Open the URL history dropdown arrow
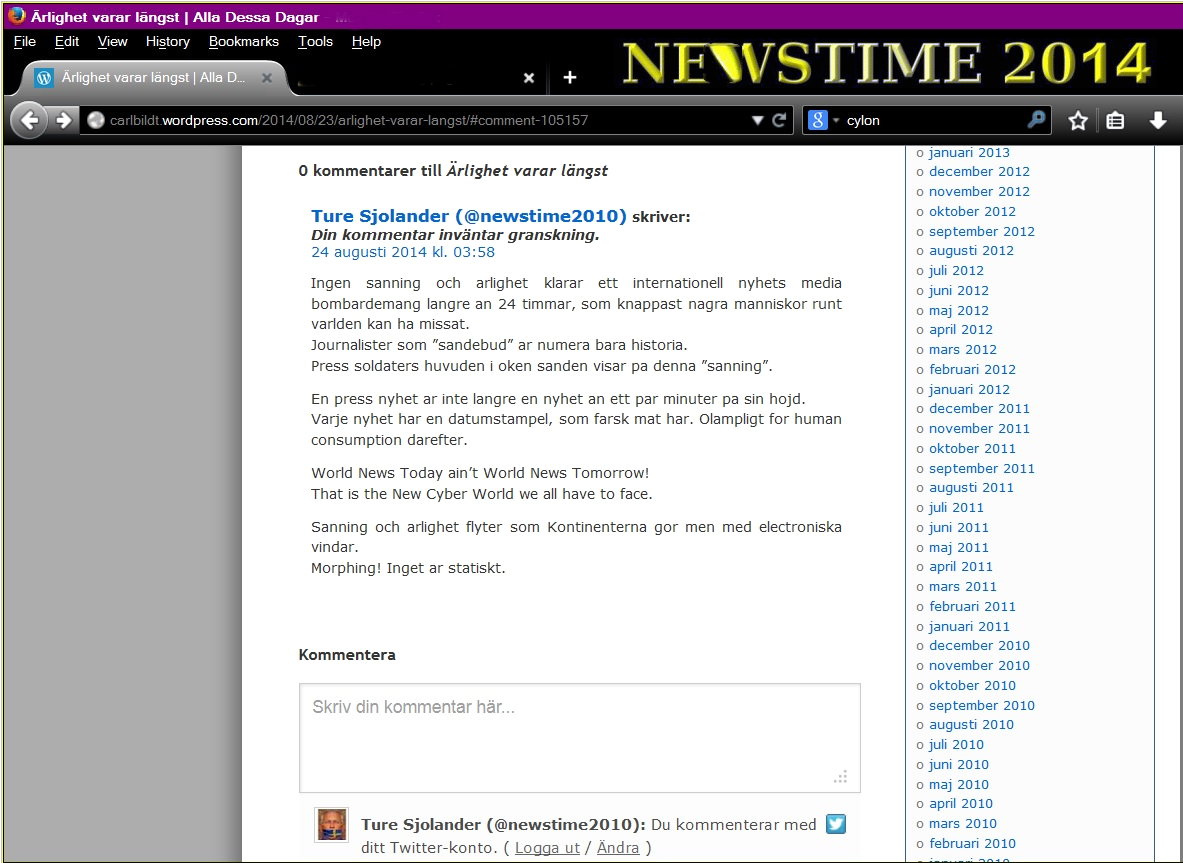This screenshot has height=863, width=1183. [x=757, y=120]
